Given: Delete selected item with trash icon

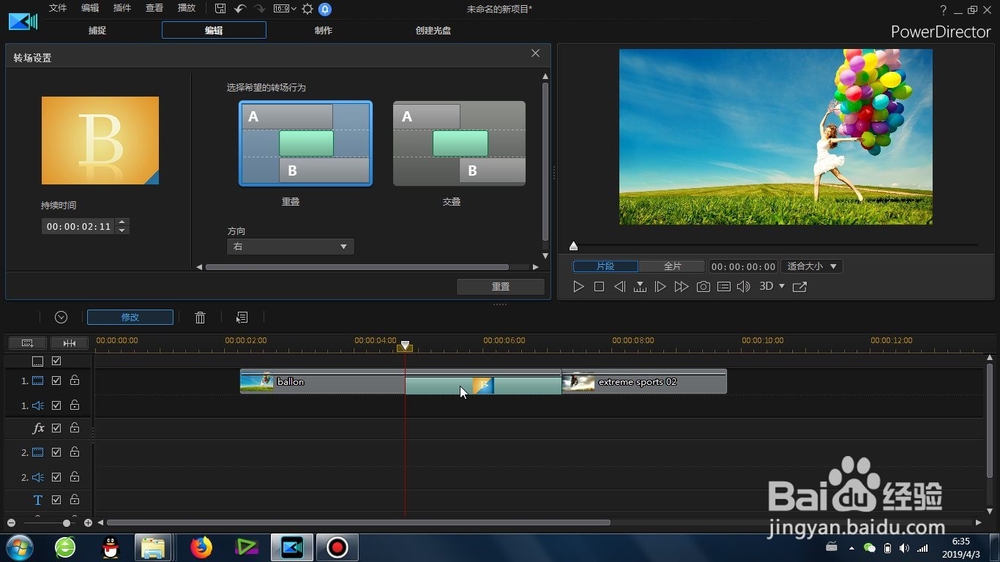Looking at the screenshot, I should (x=200, y=317).
